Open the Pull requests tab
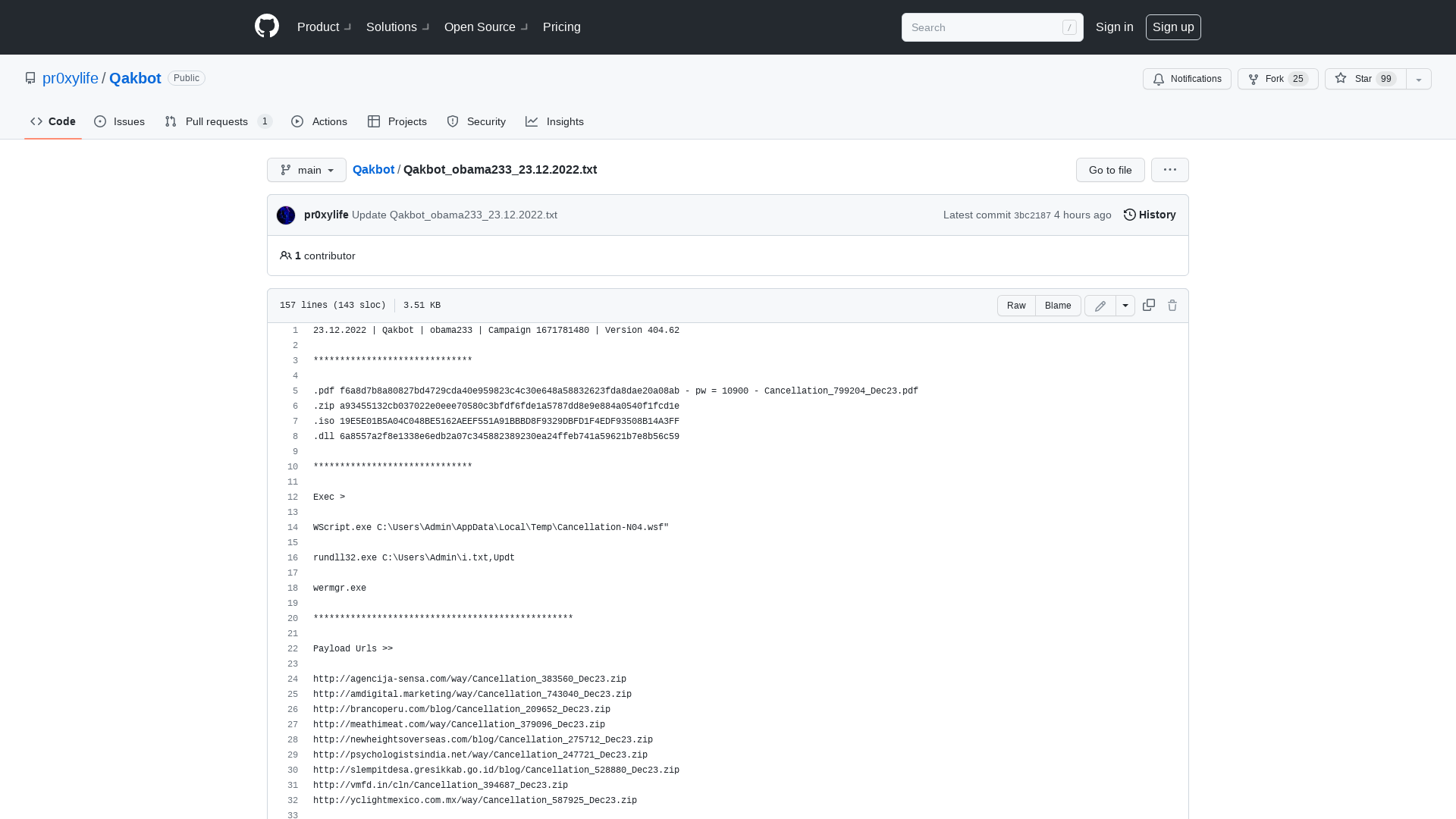Viewport: 1456px width, 819px height. [218, 121]
